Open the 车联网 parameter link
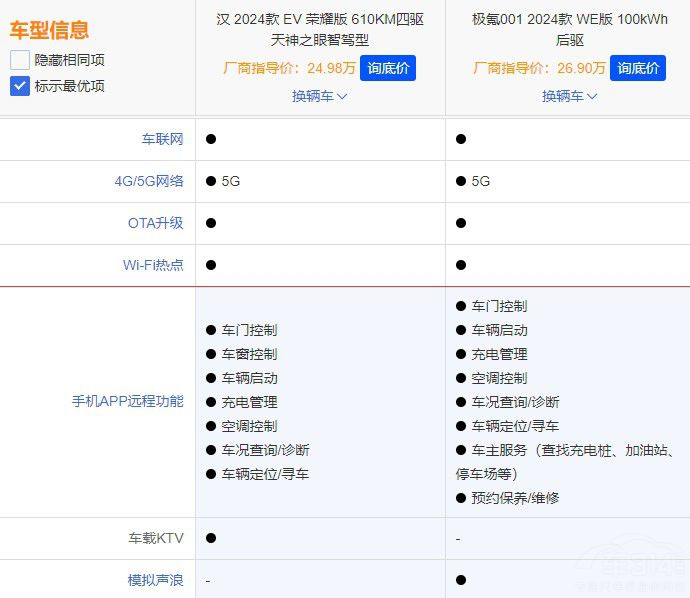 162,139
